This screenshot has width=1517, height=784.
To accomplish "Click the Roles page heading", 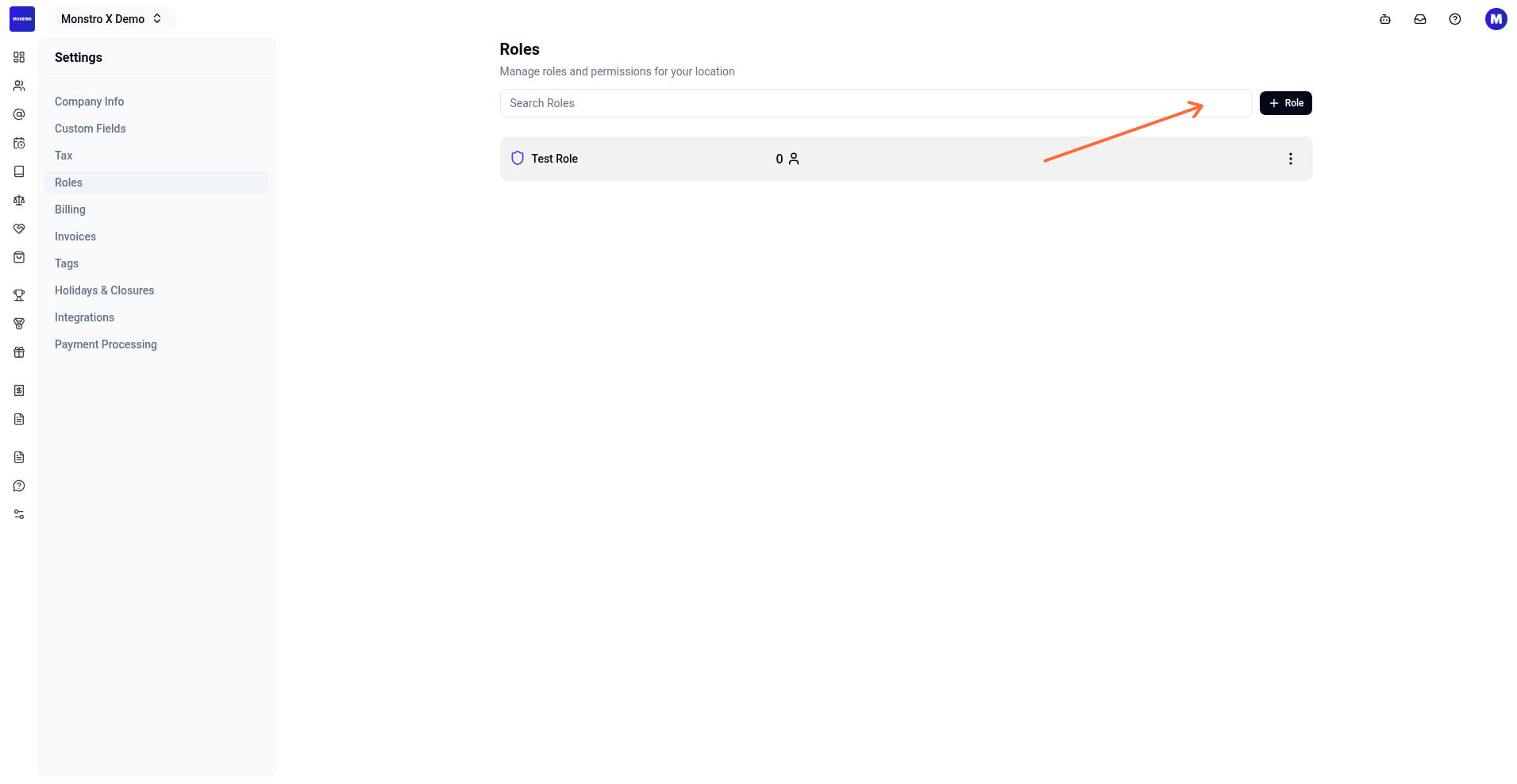I will pyautogui.click(x=520, y=49).
